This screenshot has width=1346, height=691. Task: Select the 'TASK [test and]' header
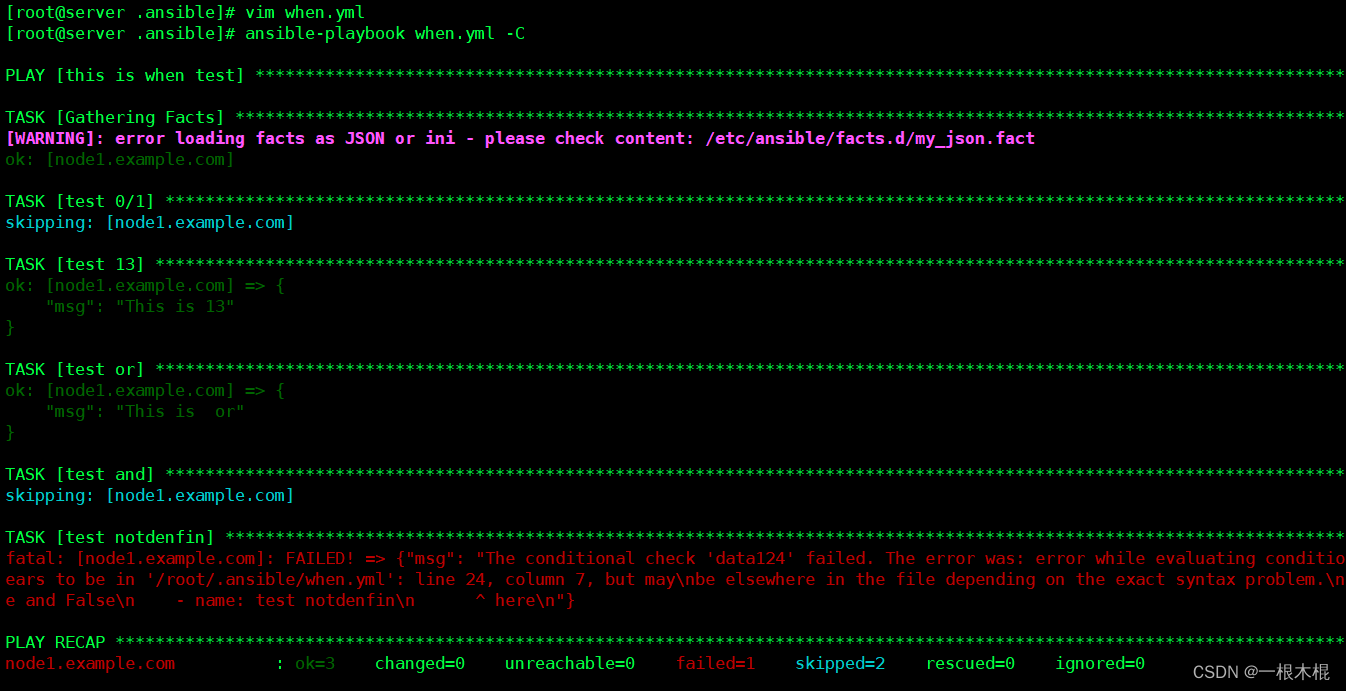(x=80, y=474)
